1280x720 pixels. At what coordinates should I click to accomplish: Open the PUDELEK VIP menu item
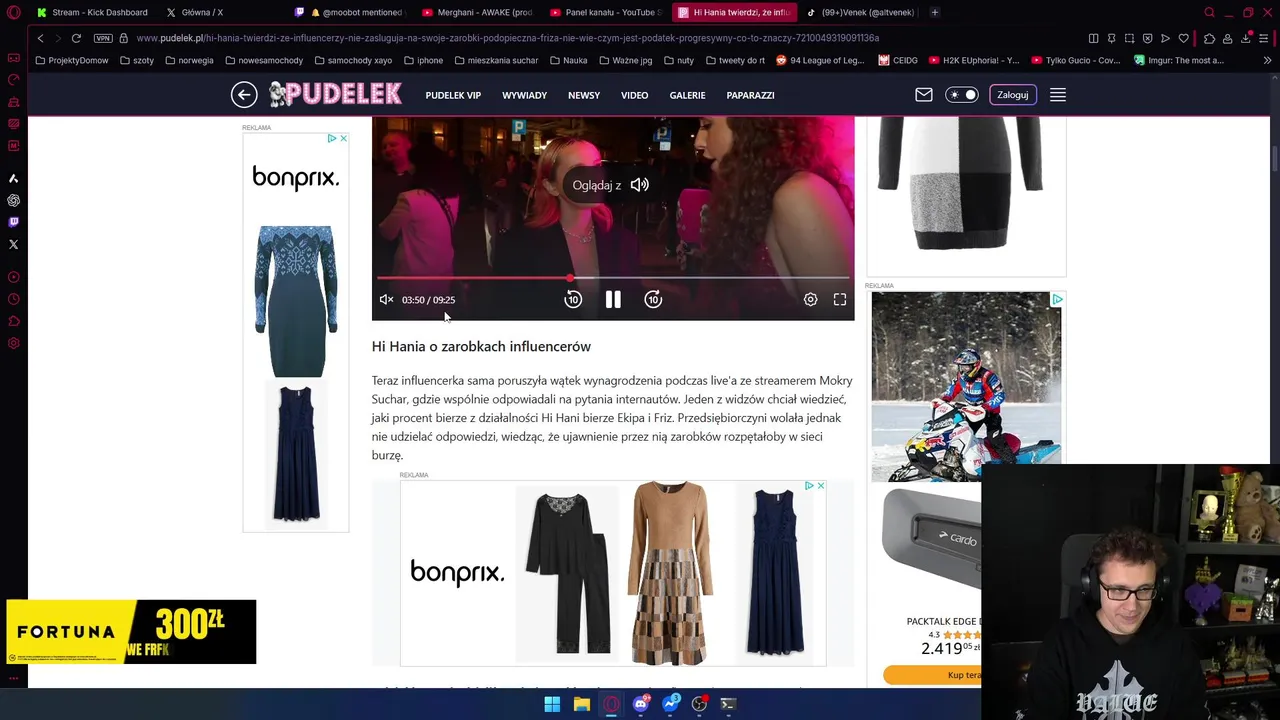pos(453,95)
